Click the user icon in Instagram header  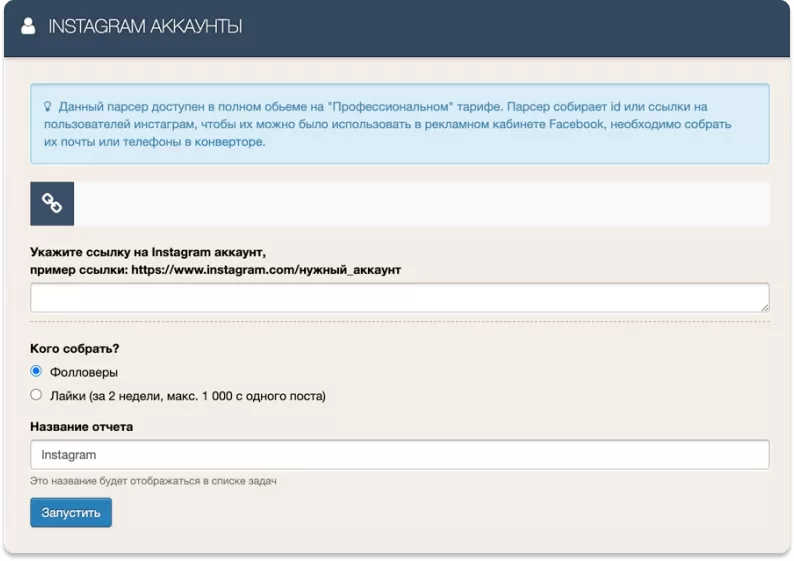pos(28,26)
